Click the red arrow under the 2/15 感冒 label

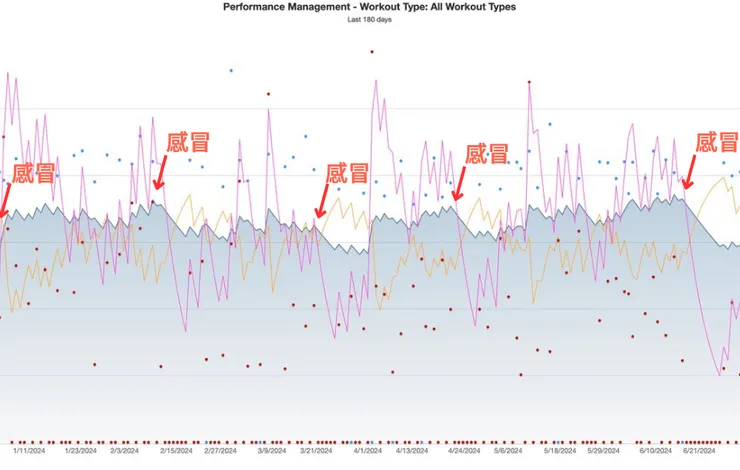click(x=160, y=172)
